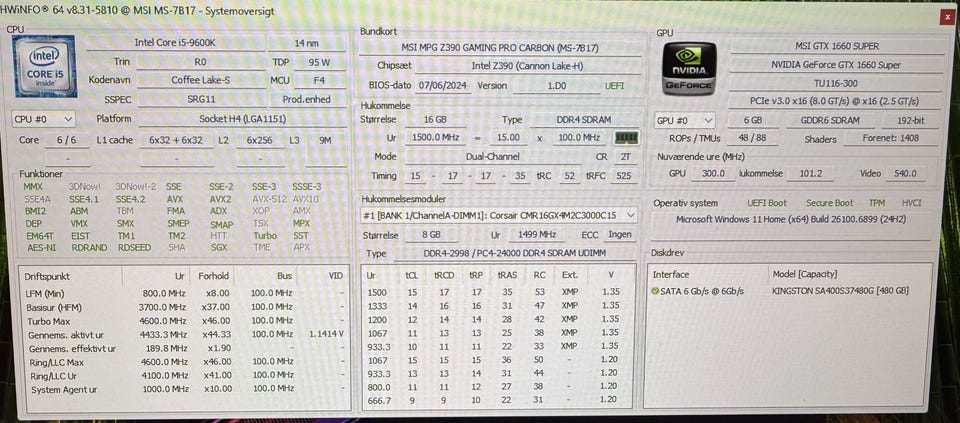Image resolution: width=960 pixels, height=423 pixels.
Task: Click the GDDR6 SDRAM field
Action: [830, 121]
